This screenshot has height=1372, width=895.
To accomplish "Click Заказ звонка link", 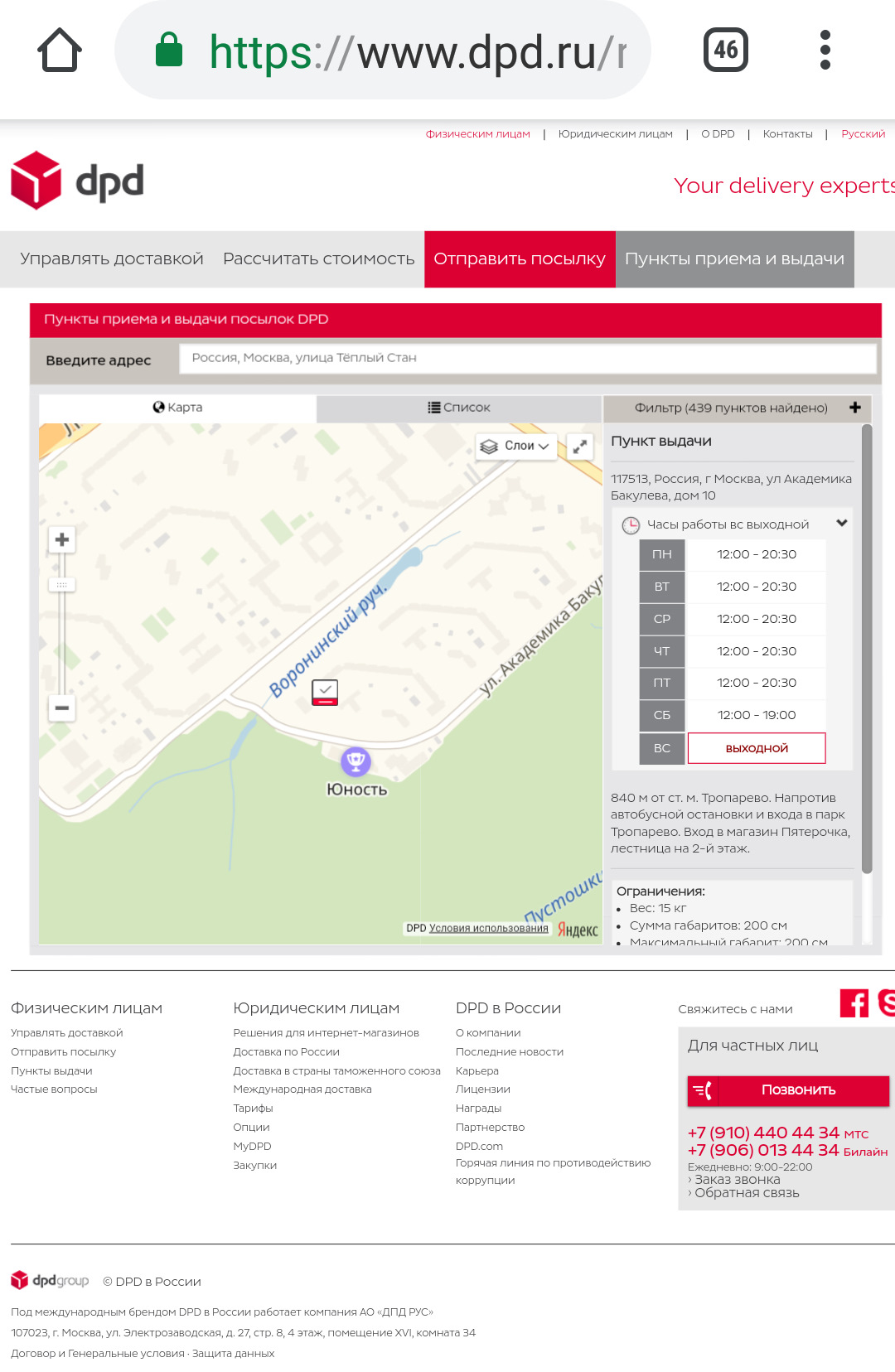I will [737, 1180].
